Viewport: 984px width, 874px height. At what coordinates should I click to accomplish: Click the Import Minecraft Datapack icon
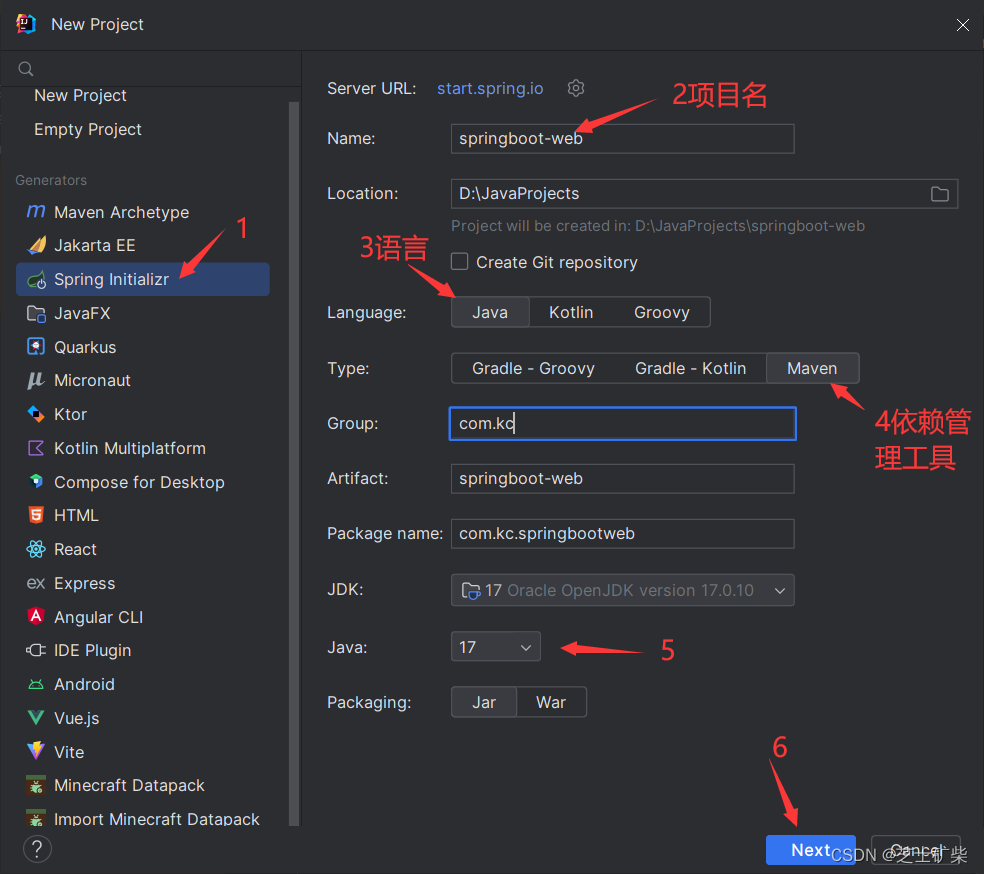36,818
